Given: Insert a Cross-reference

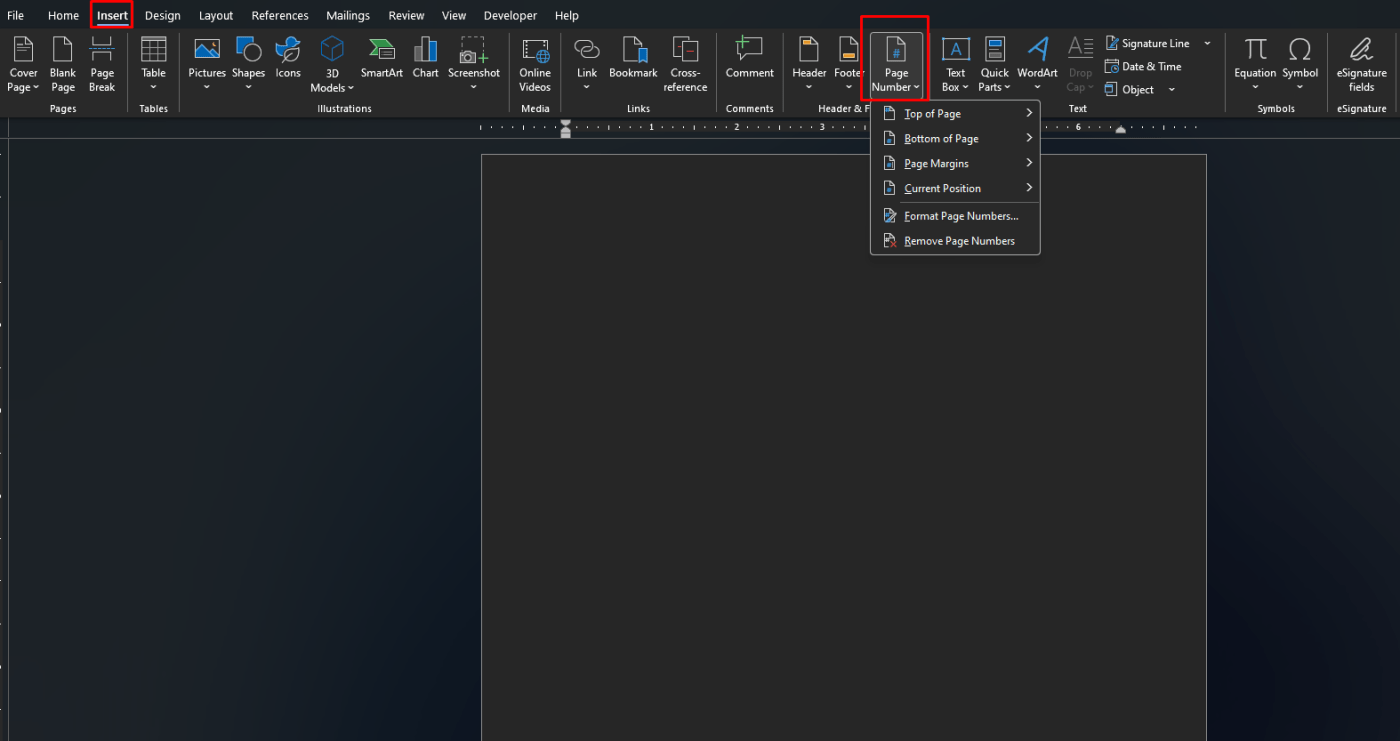Looking at the screenshot, I should (x=685, y=66).
